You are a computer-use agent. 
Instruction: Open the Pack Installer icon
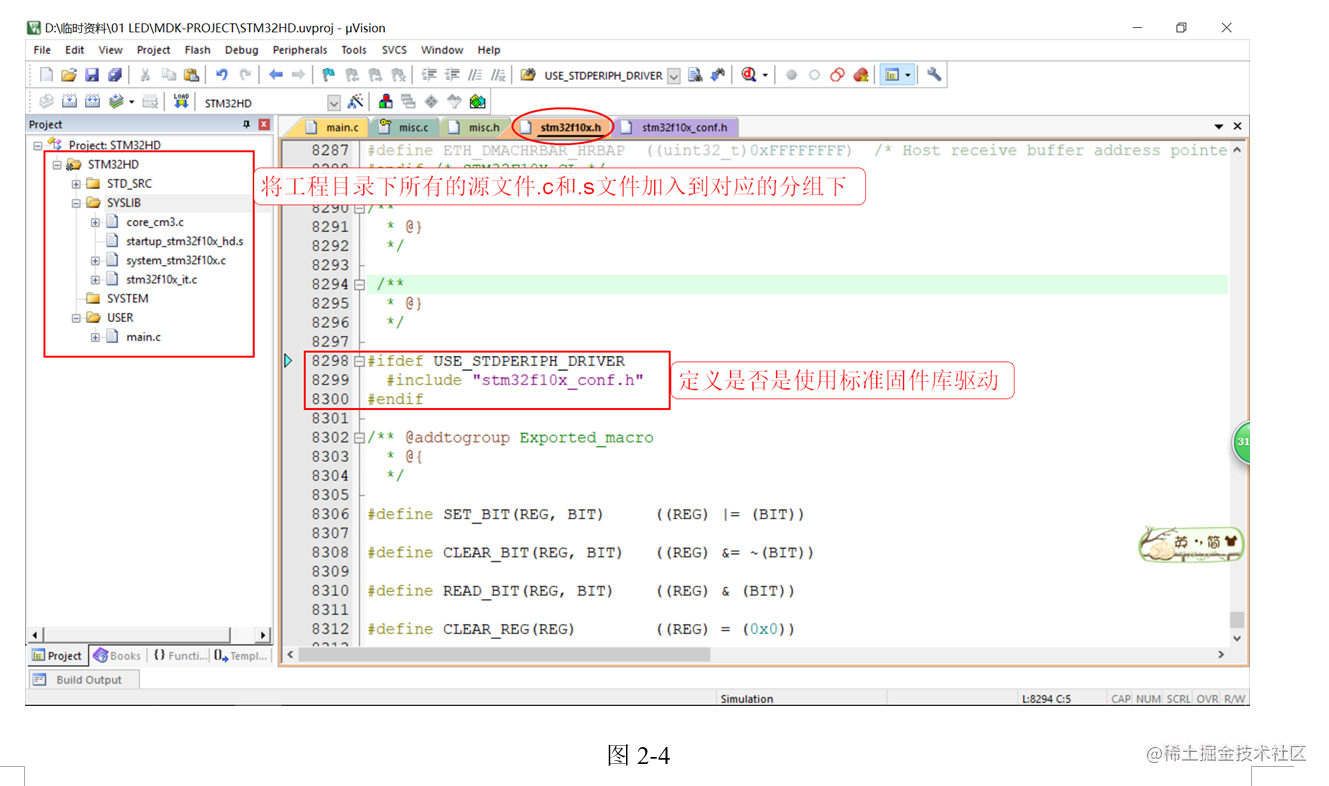coord(478,101)
